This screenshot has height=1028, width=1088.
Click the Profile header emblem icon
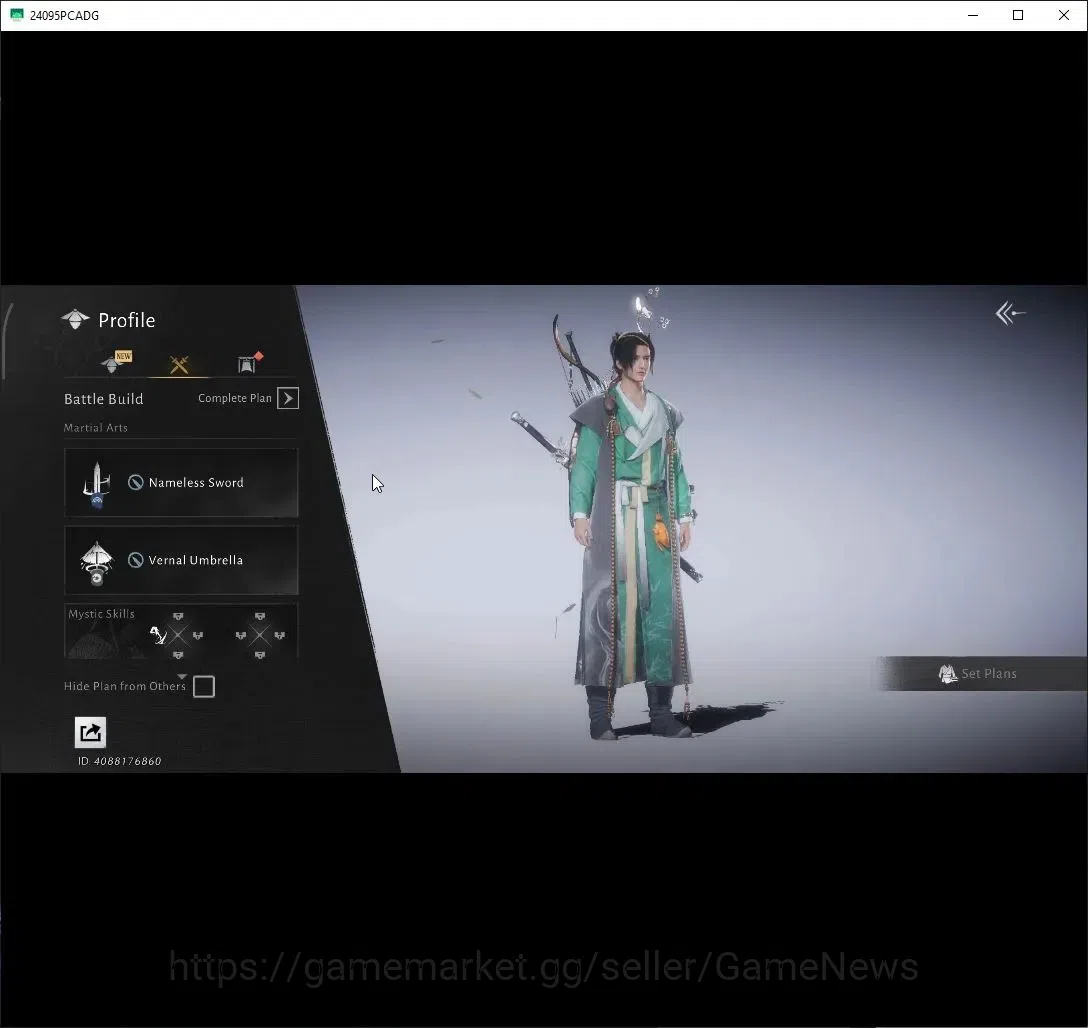coord(75,319)
